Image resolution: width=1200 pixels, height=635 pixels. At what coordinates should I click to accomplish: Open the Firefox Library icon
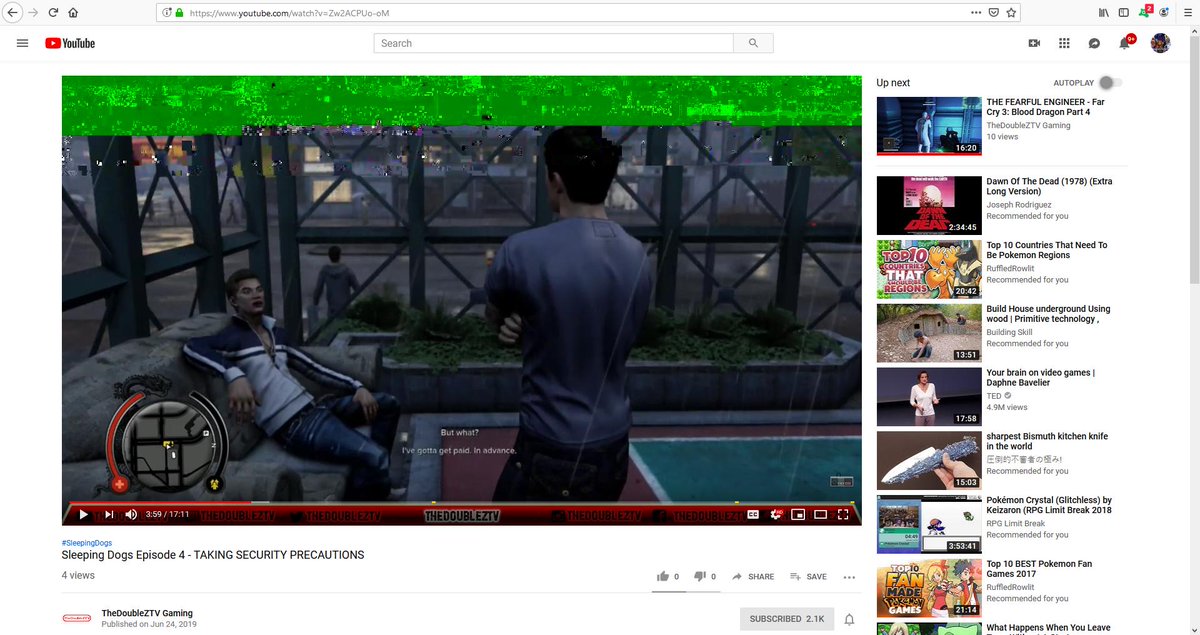(x=1104, y=13)
